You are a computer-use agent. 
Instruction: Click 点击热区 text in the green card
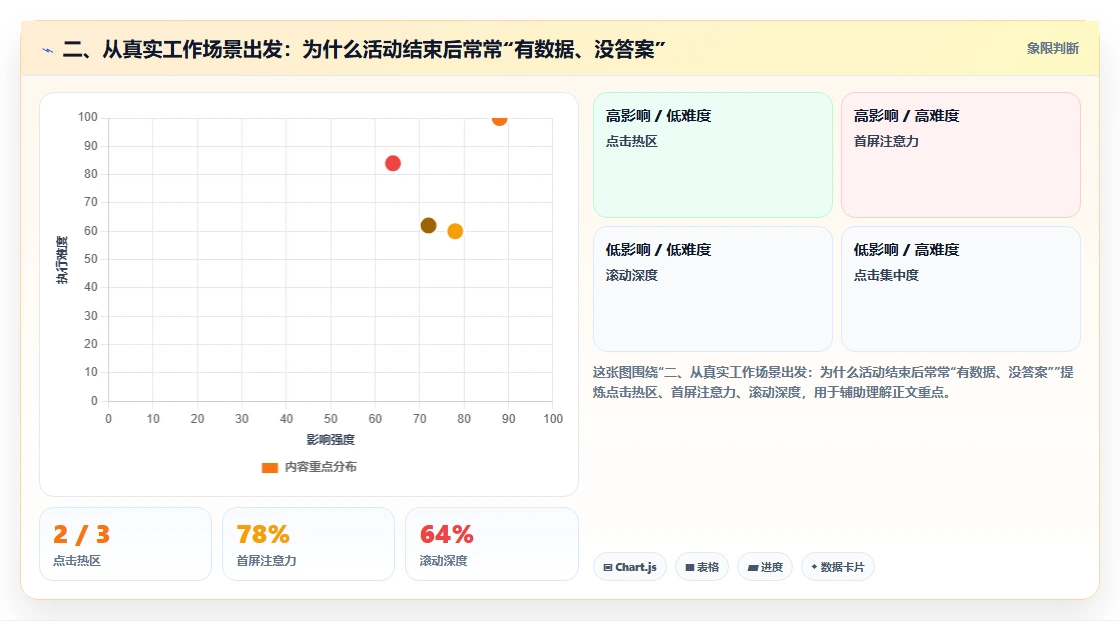click(631, 141)
